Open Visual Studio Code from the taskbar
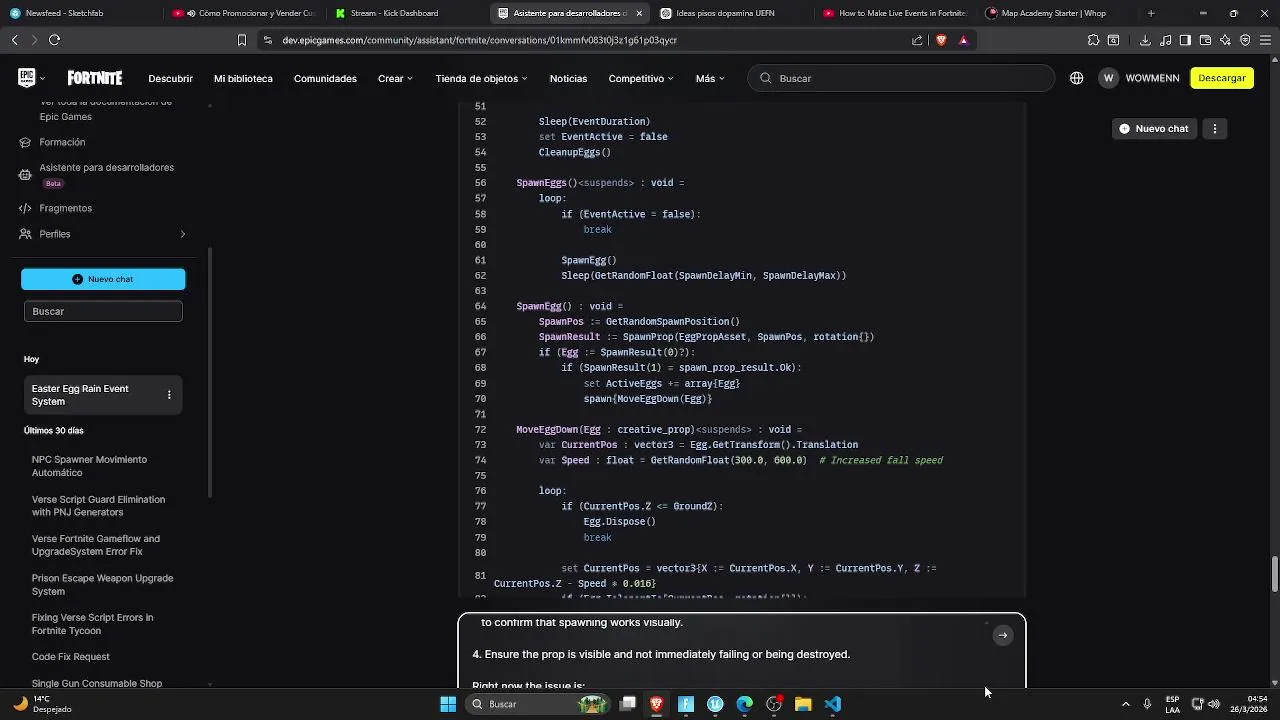Screen dimensions: 1280x720 (833, 704)
